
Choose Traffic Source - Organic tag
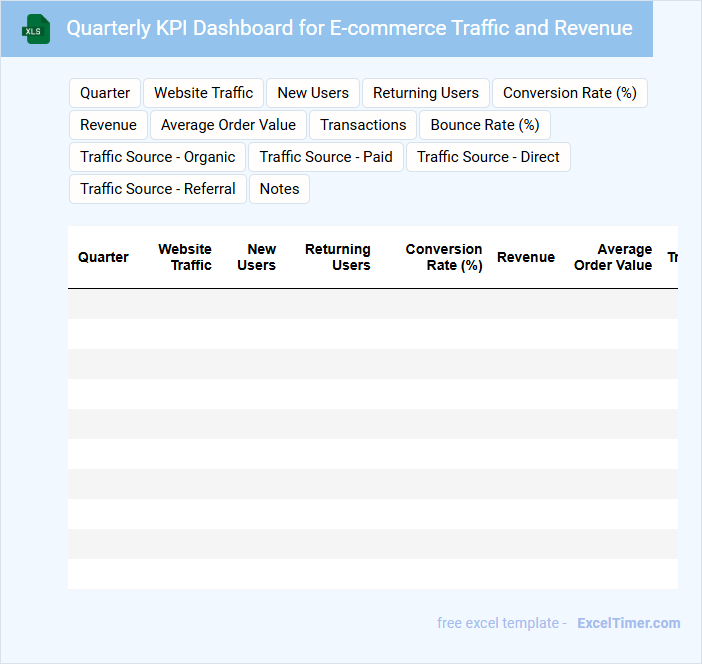157,157
